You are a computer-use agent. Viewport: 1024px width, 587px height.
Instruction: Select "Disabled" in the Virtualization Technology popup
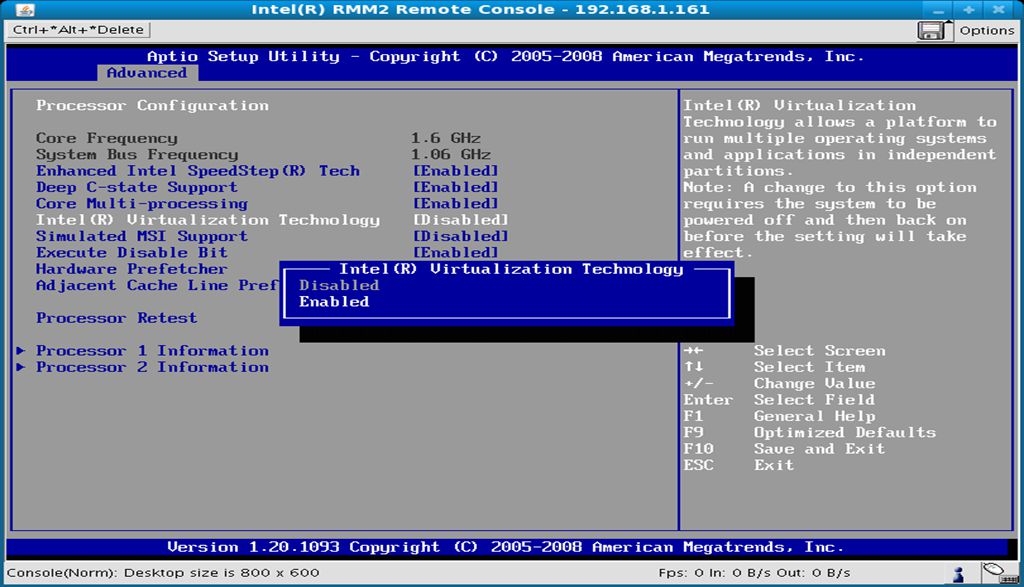pos(337,285)
